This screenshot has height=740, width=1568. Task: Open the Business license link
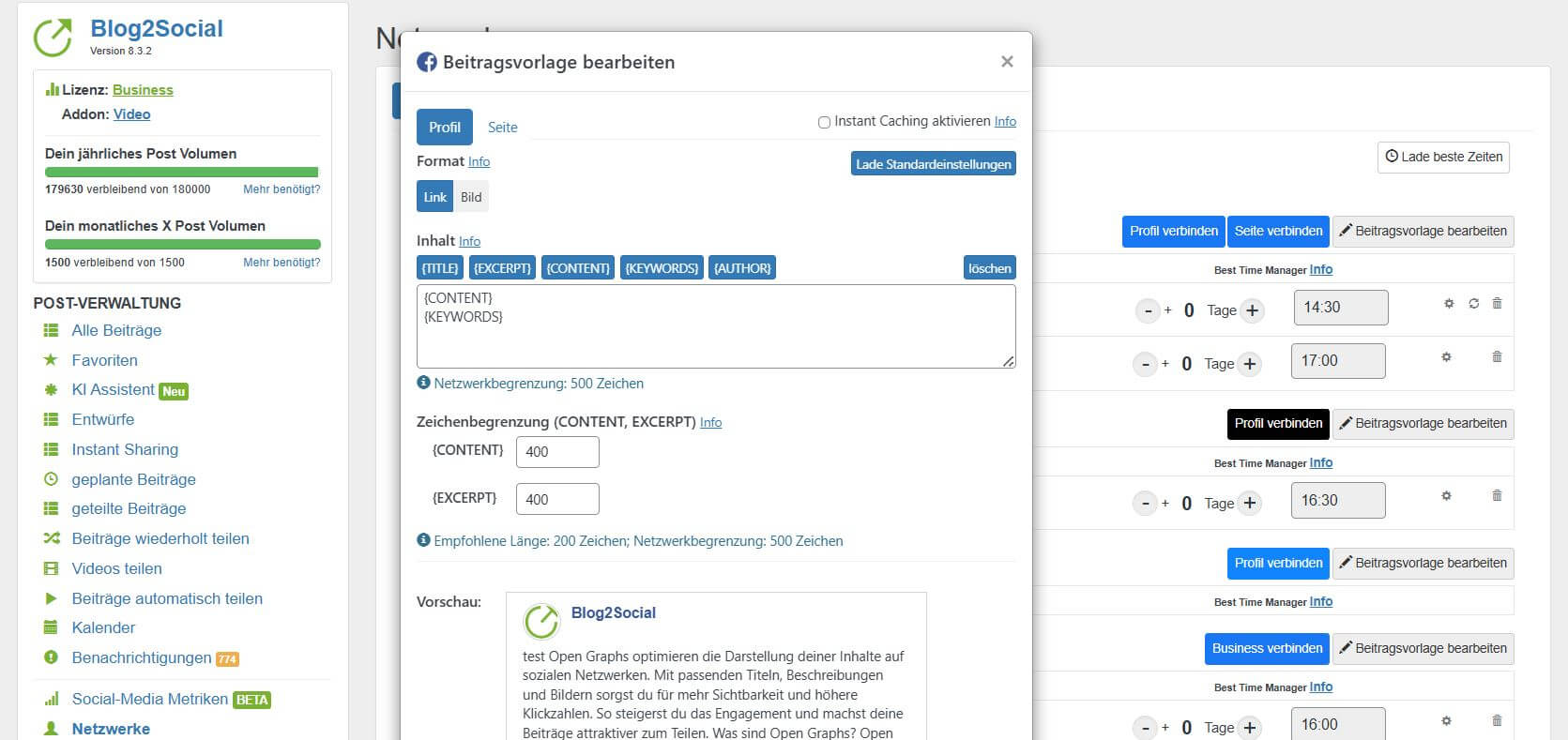click(x=143, y=90)
